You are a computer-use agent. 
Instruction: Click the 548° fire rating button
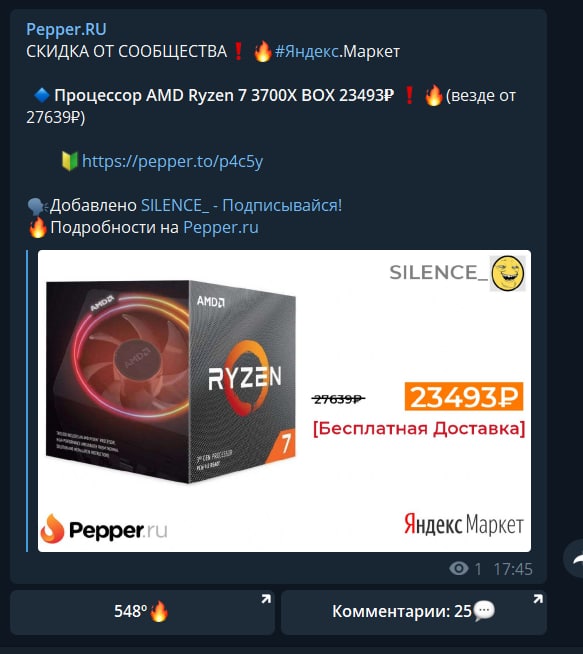coord(142,612)
